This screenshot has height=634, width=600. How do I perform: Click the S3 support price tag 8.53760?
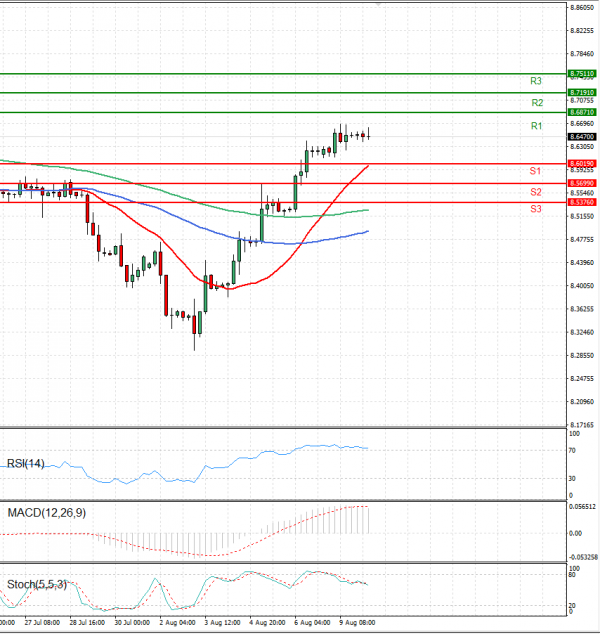[x=582, y=202]
